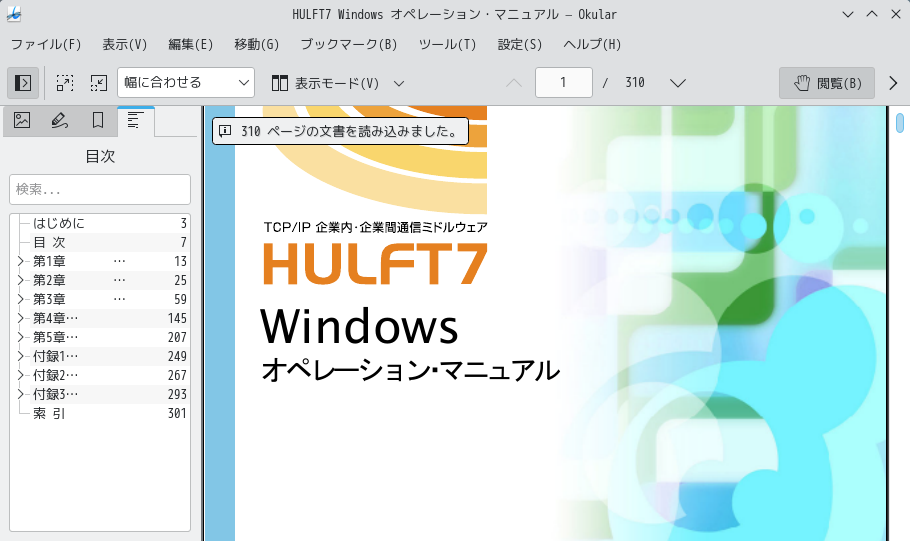Select はじめに in contents
The height and width of the screenshot is (541, 910).
click(59, 223)
